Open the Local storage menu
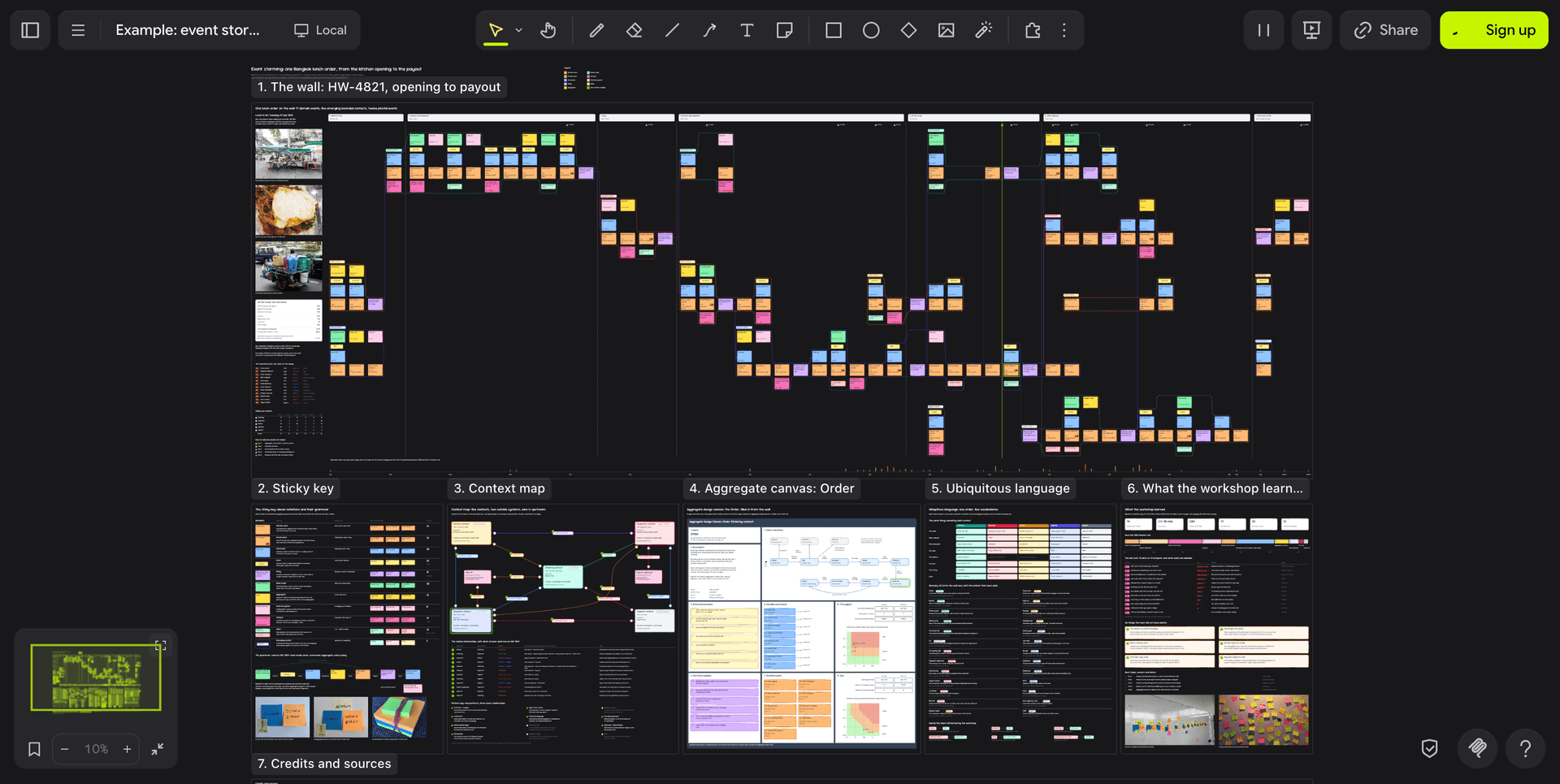 click(x=320, y=30)
